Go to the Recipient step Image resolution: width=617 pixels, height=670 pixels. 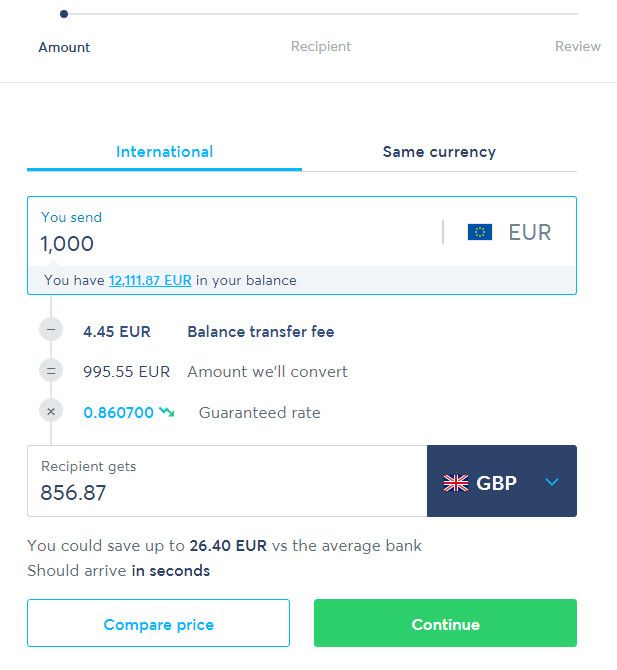(321, 46)
